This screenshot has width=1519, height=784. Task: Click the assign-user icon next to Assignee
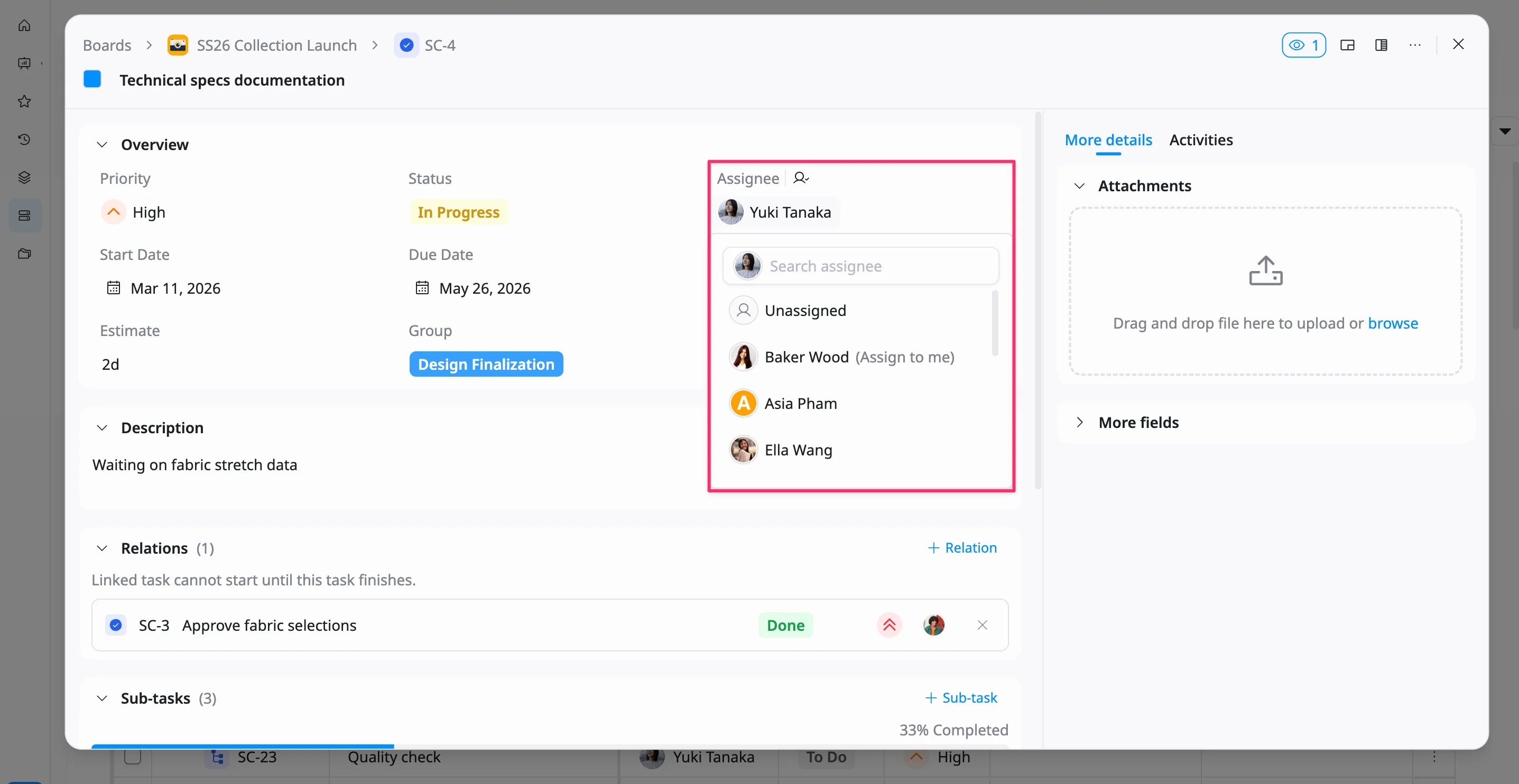tap(801, 178)
